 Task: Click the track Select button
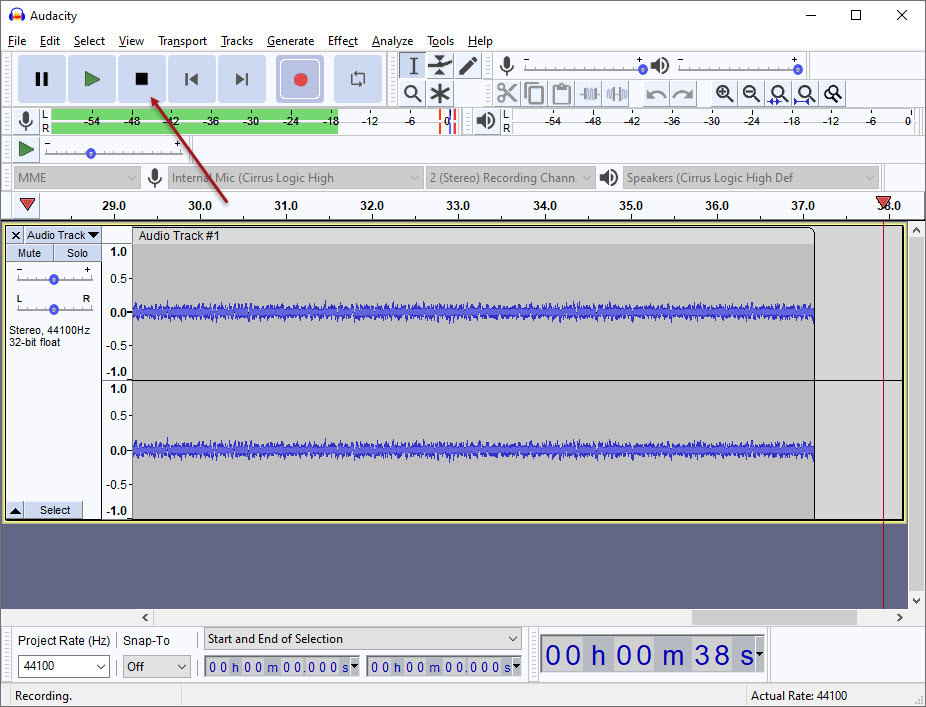pos(54,510)
